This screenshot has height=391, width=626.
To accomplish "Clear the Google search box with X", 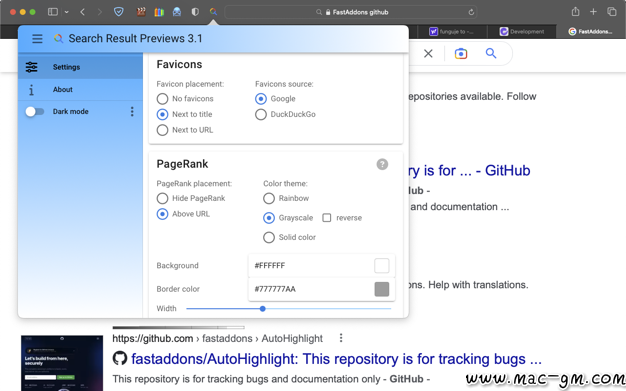I will (x=428, y=54).
